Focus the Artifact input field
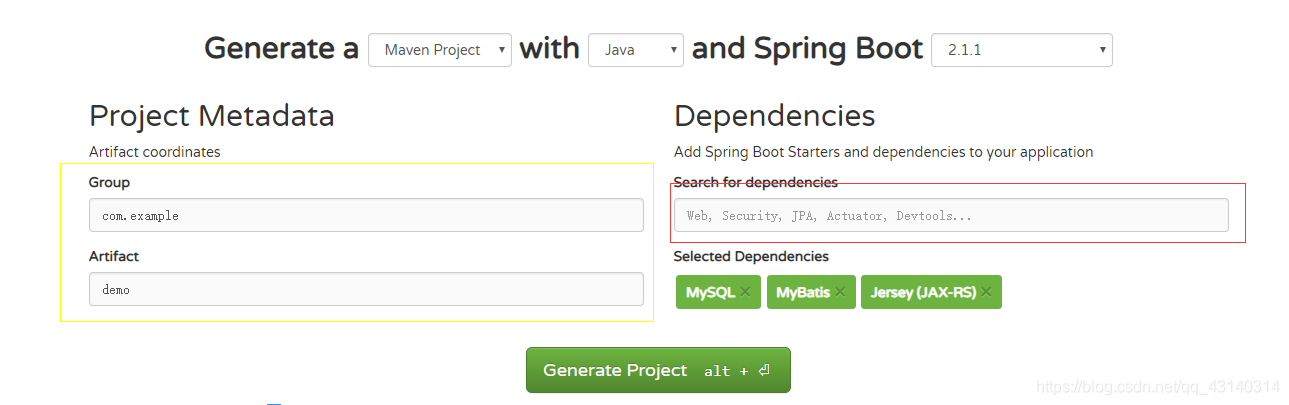Screen dimensions: 1289x405 366,289
